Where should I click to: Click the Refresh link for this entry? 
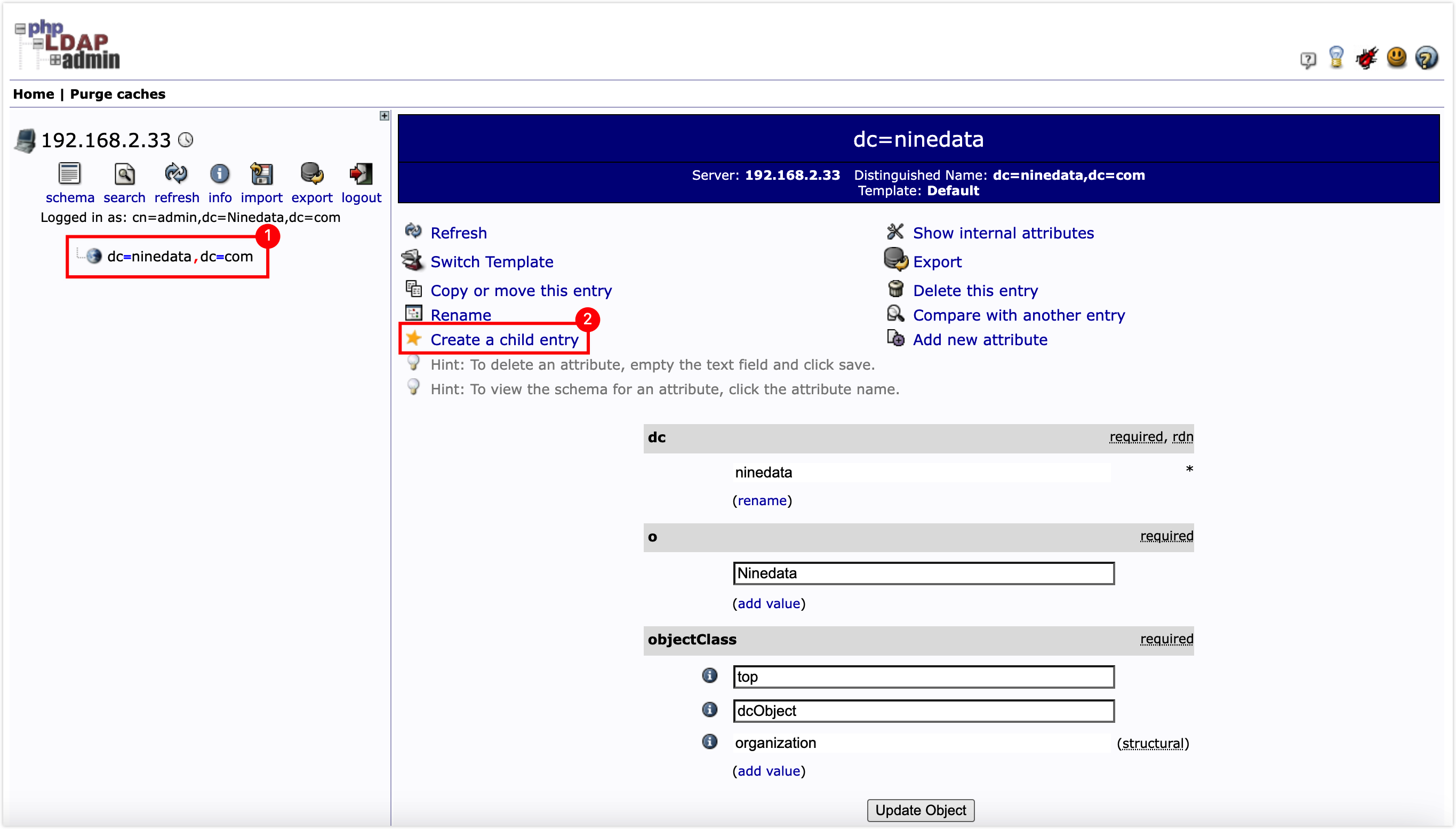pos(458,233)
